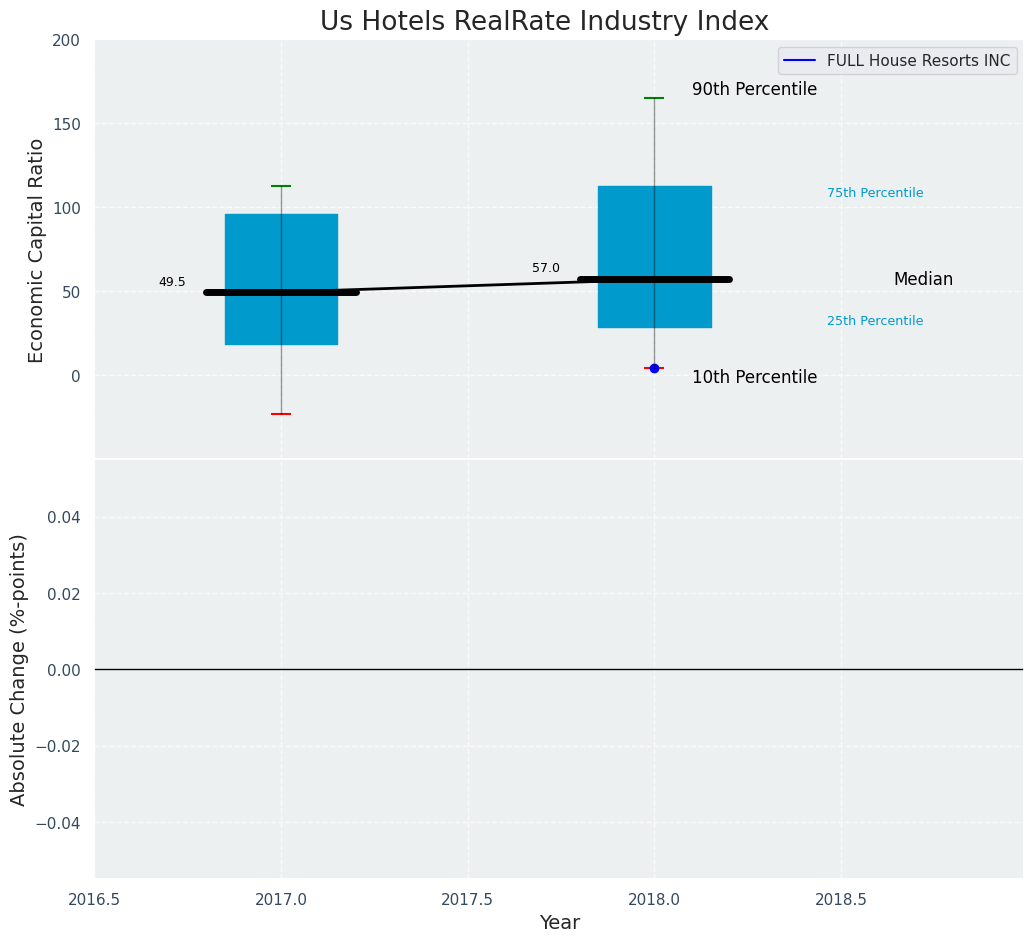Viewport: 1034px width, 942px height.
Task: Click the 25th Percentile annotation
Action: click(875, 321)
